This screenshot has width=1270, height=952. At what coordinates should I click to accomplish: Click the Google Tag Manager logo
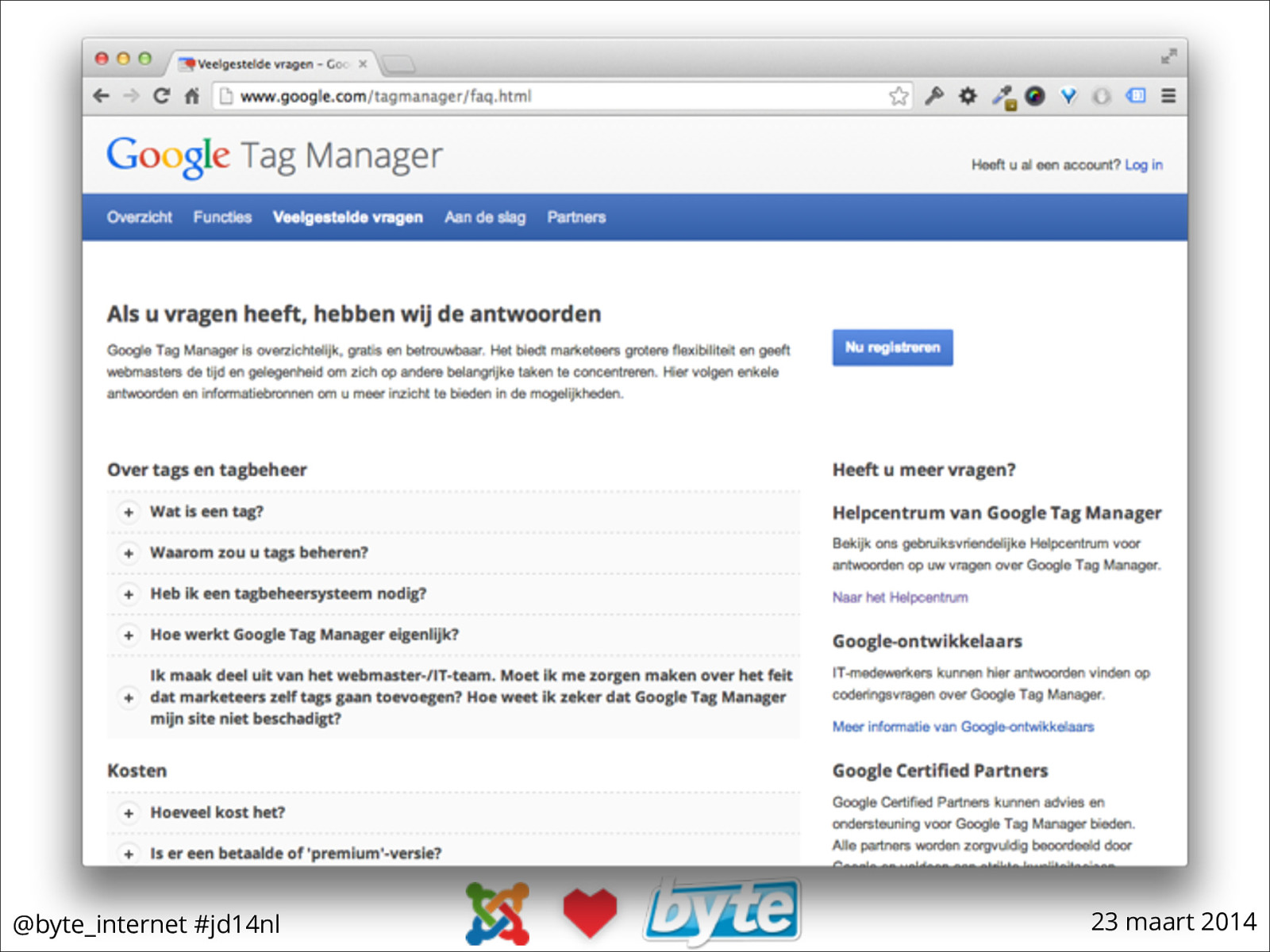coord(275,156)
